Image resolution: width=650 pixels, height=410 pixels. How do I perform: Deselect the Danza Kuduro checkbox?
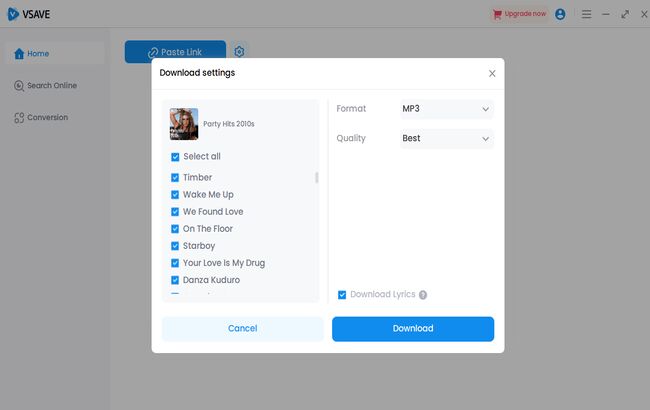(175, 280)
